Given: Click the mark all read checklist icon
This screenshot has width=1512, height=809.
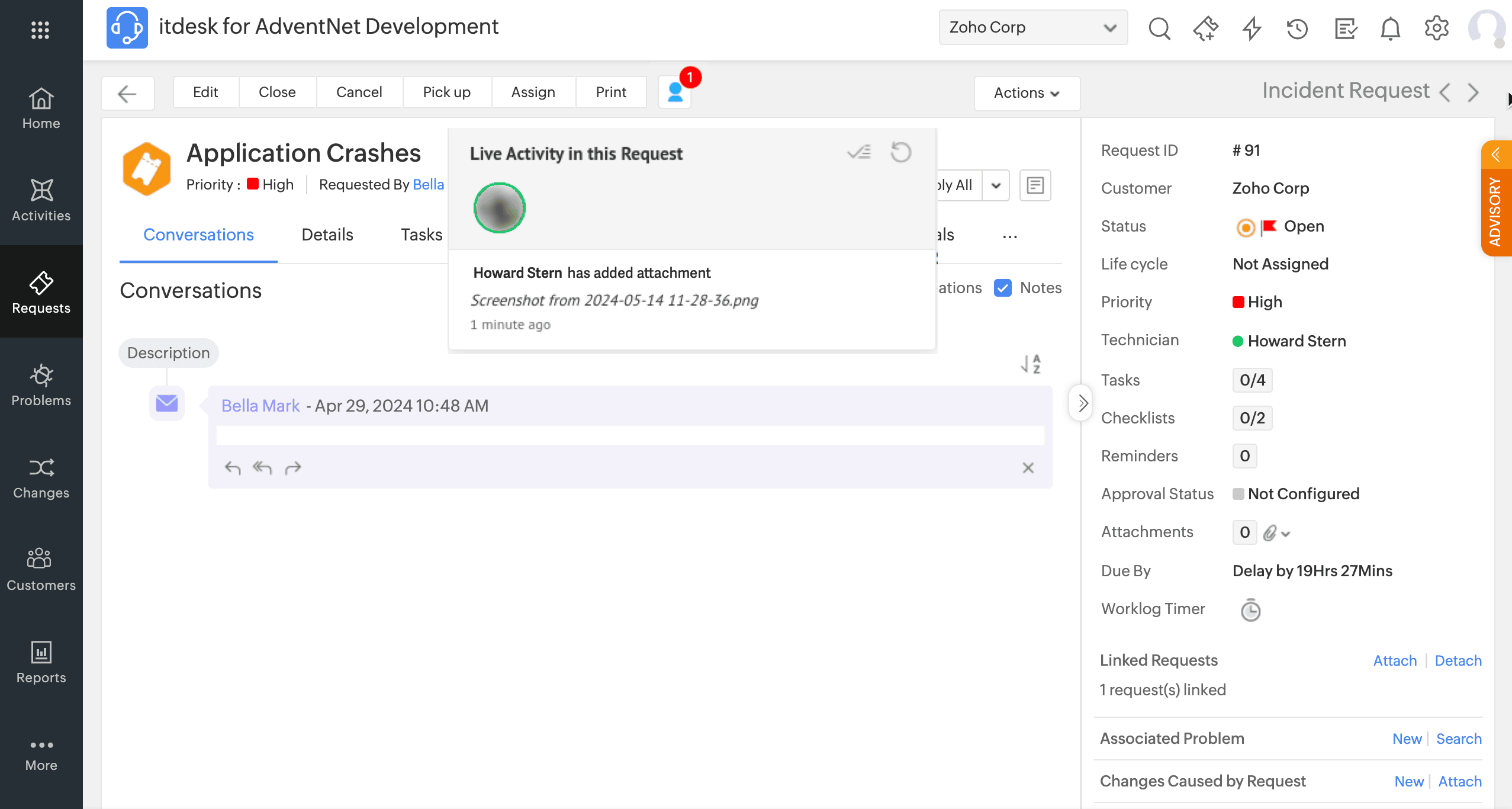Looking at the screenshot, I should point(859,153).
